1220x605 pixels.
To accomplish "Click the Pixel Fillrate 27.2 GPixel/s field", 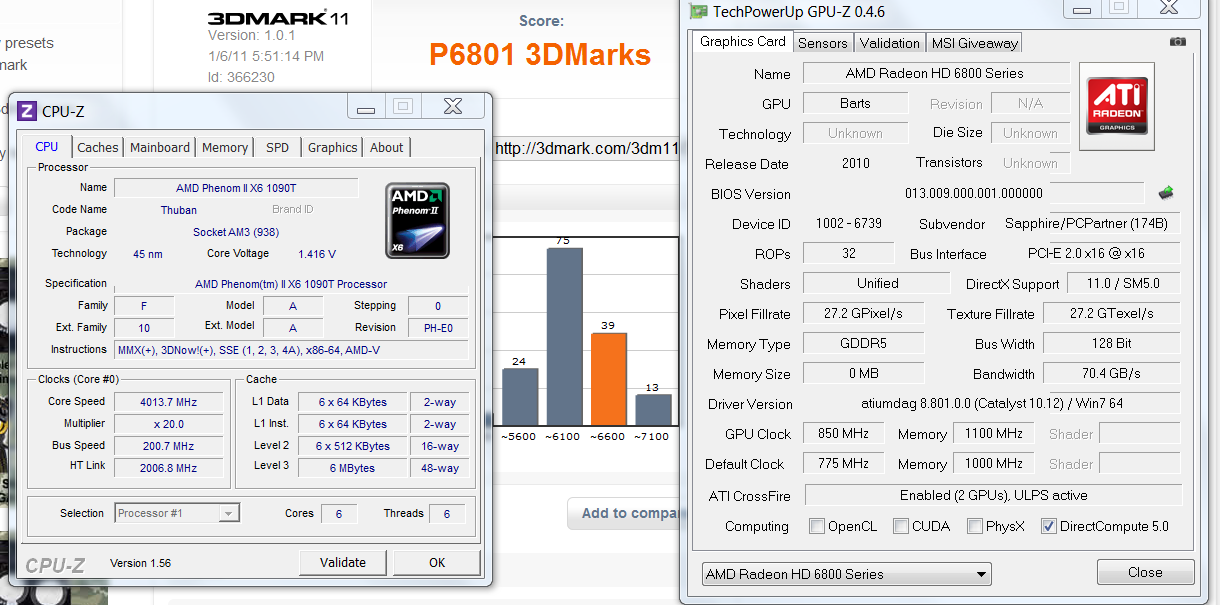I will pos(863,313).
